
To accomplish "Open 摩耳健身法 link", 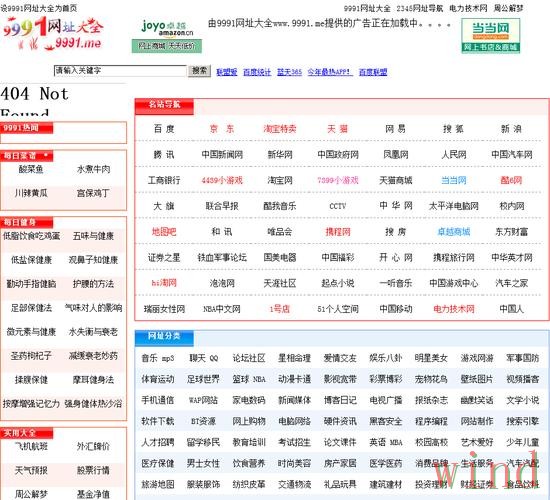I will pyautogui.click(x=93, y=380).
